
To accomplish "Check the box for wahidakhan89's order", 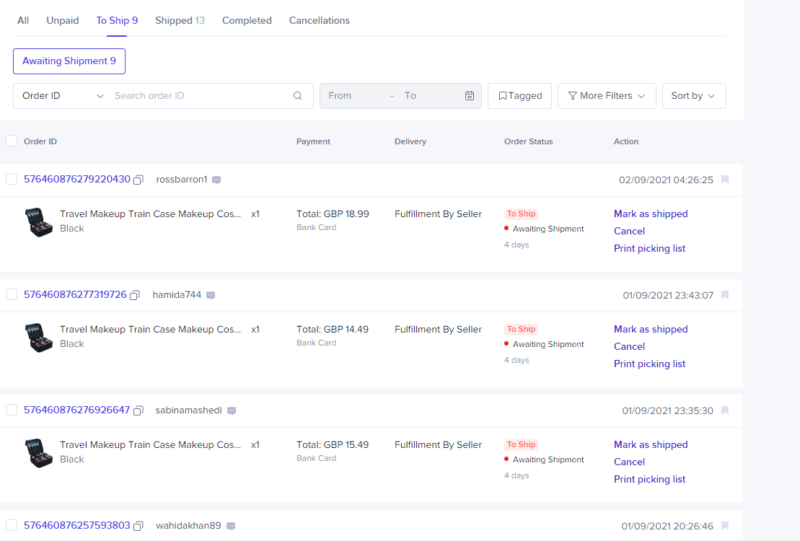I will tap(12, 525).
